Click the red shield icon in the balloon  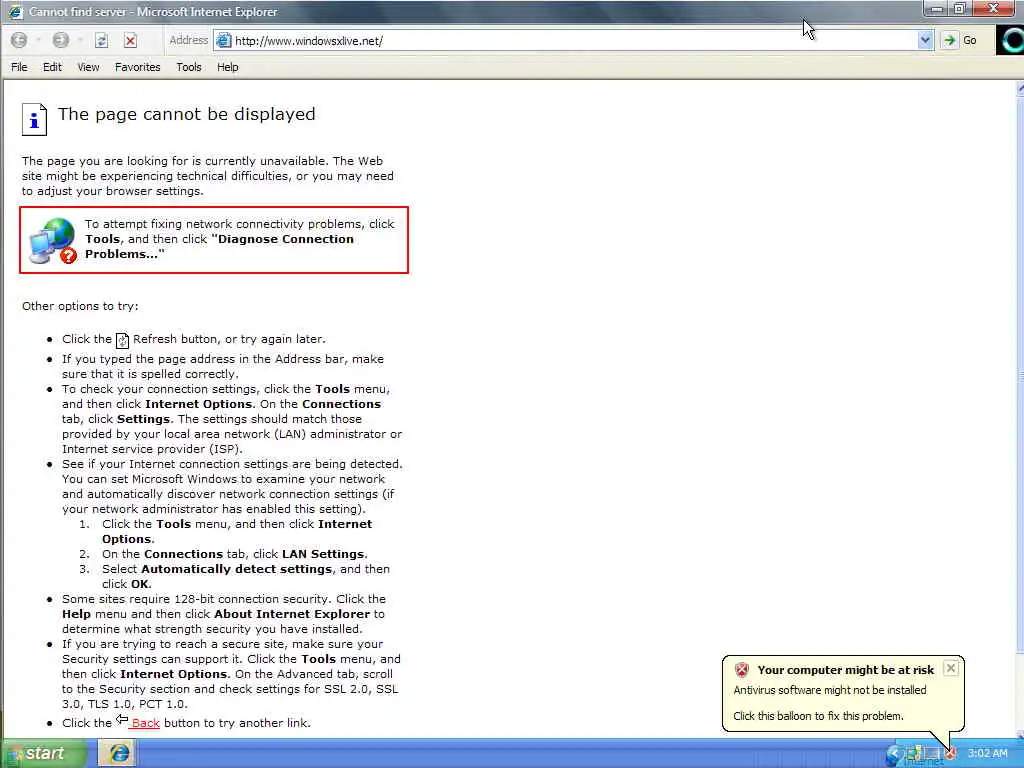pyautogui.click(x=741, y=670)
